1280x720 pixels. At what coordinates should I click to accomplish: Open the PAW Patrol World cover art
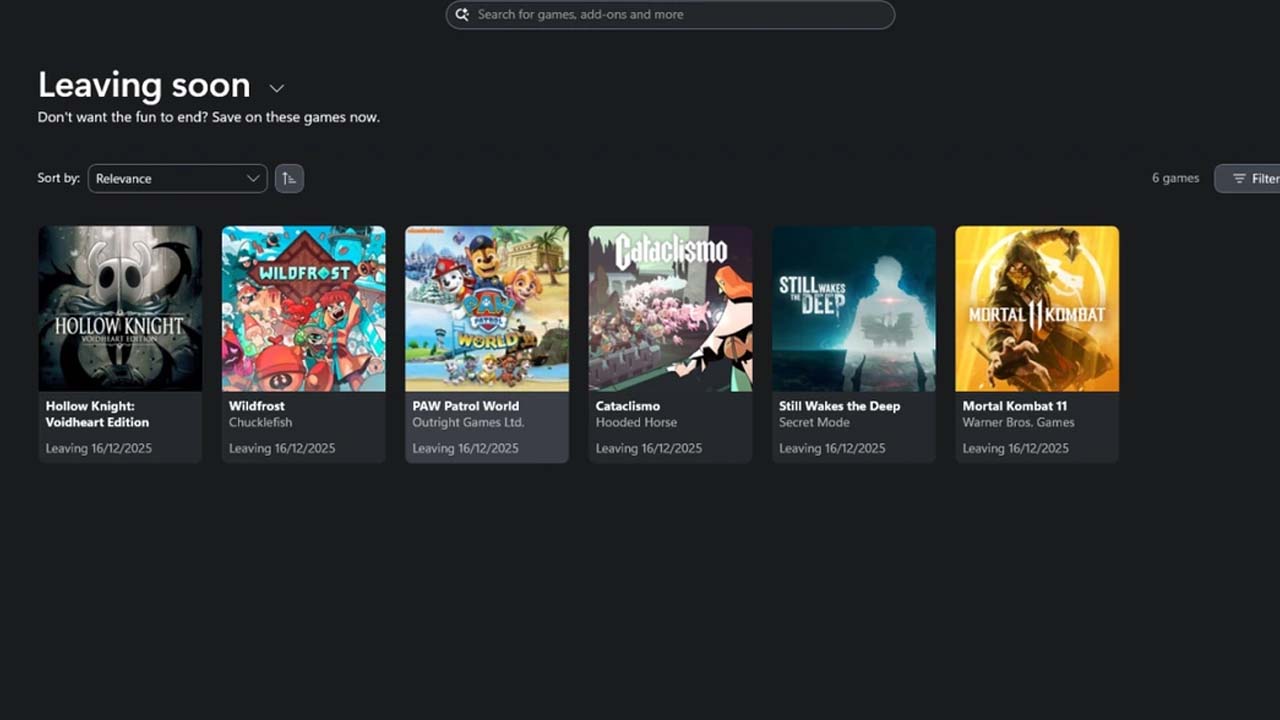point(487,308)
